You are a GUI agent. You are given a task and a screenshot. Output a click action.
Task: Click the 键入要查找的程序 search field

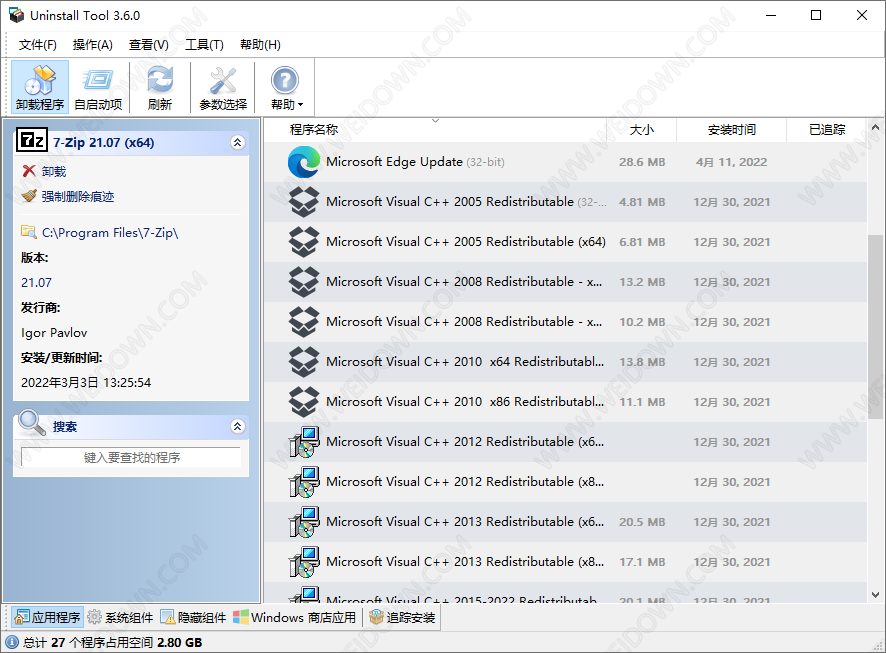click(131, 458)
